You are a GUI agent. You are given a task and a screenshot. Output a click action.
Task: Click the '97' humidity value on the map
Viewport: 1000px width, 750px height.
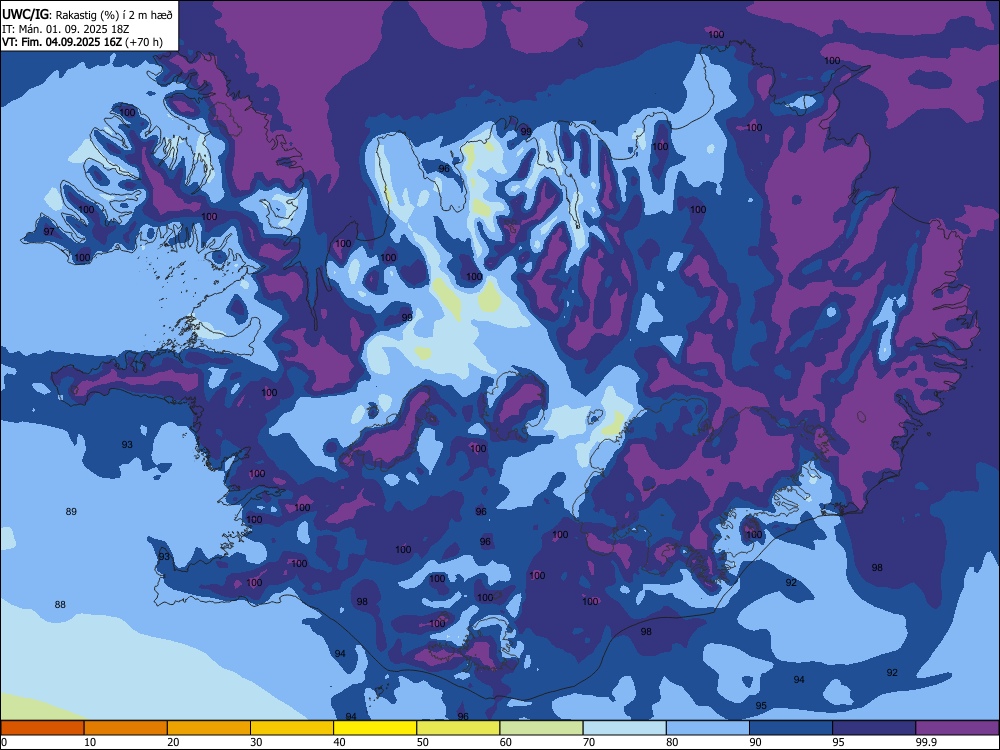pyautogui.click(x=49, y=232)
